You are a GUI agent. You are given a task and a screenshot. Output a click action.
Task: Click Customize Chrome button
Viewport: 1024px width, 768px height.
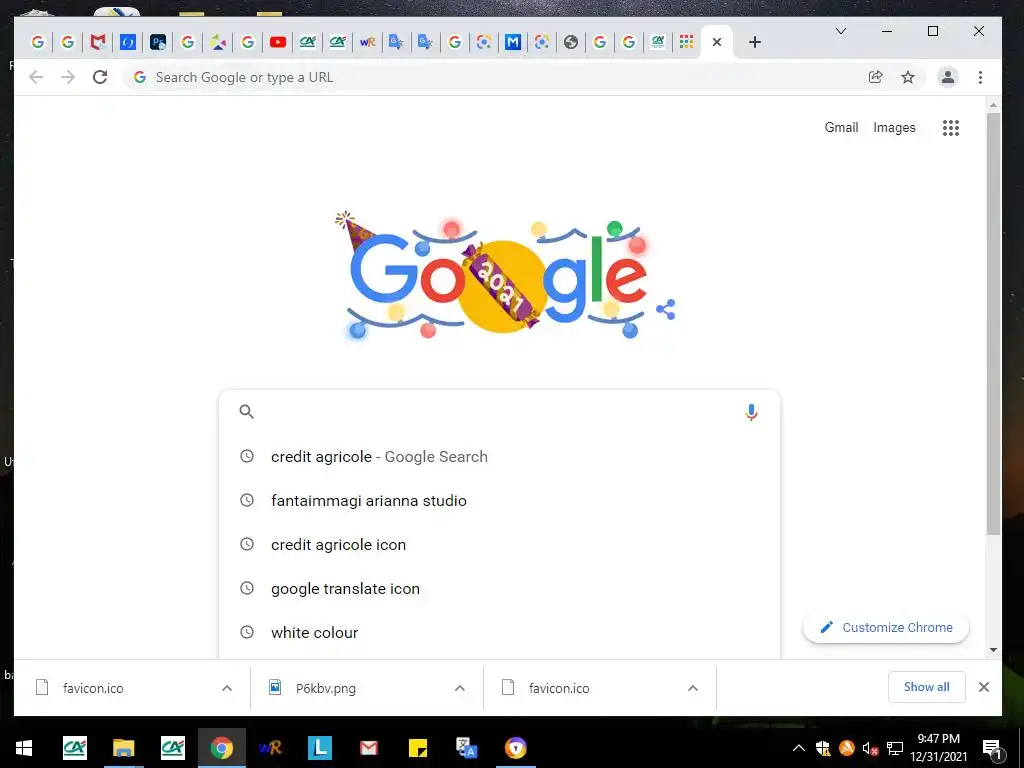pyautogui.click(x=886, y=628)
